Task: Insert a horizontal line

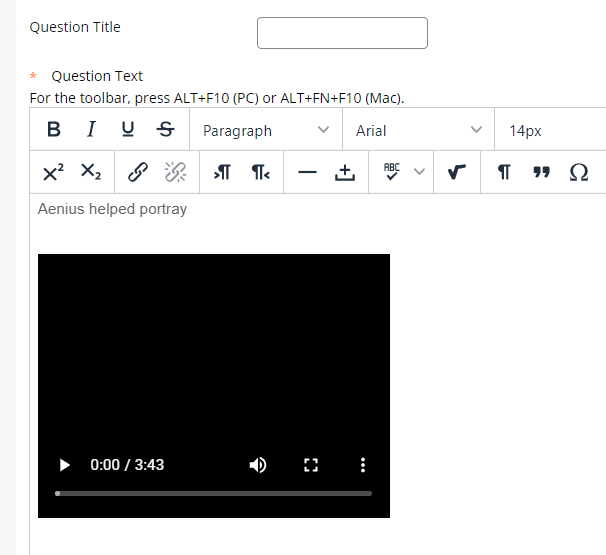Action: pos(307,172)
